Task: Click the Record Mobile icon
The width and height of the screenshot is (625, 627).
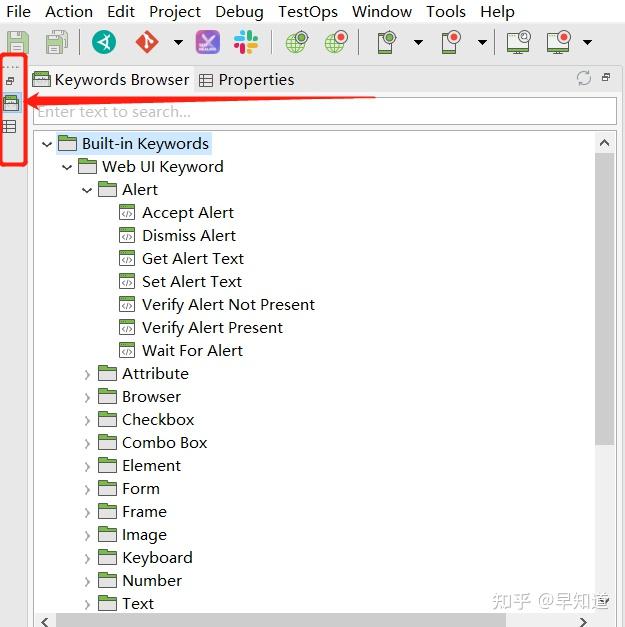Action: click(451, 42)
